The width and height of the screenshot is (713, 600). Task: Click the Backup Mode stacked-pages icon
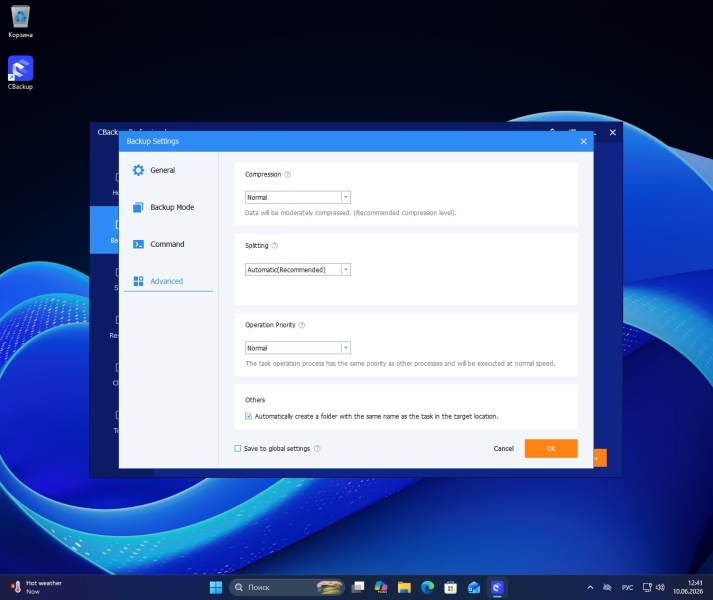click(138, 207)
